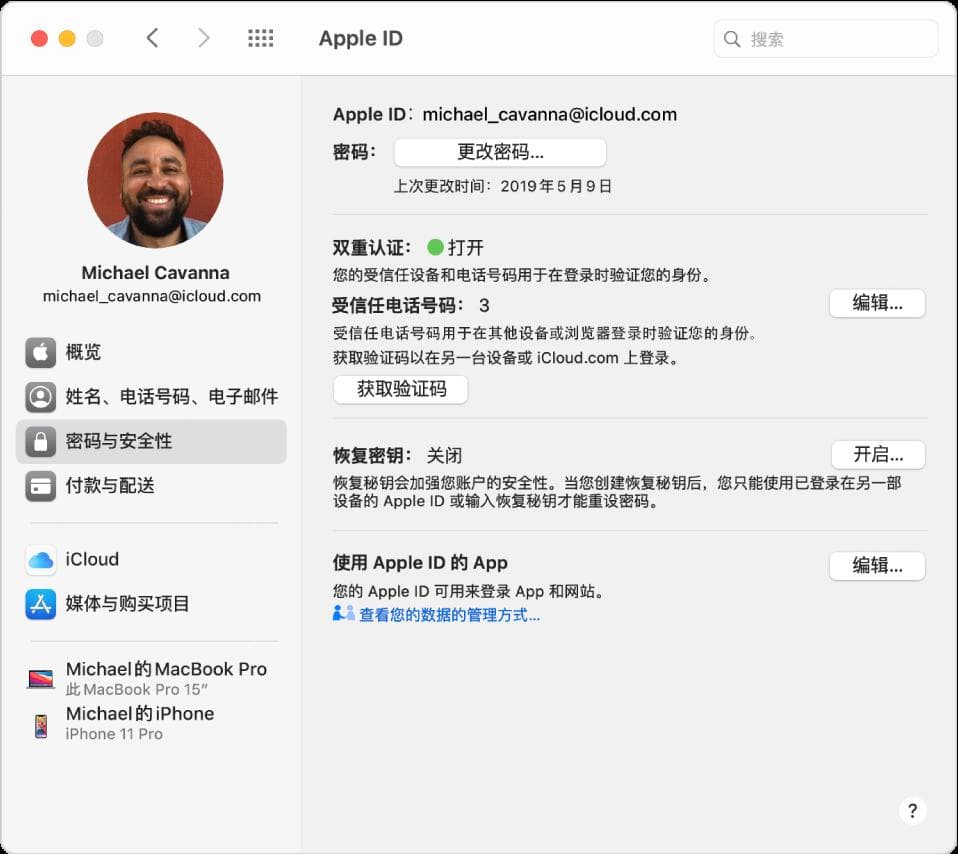Select 密码与安全性 in sidebar
Image resolution: width=958 pixels, height=854 pixels.
tap(151, 441)
